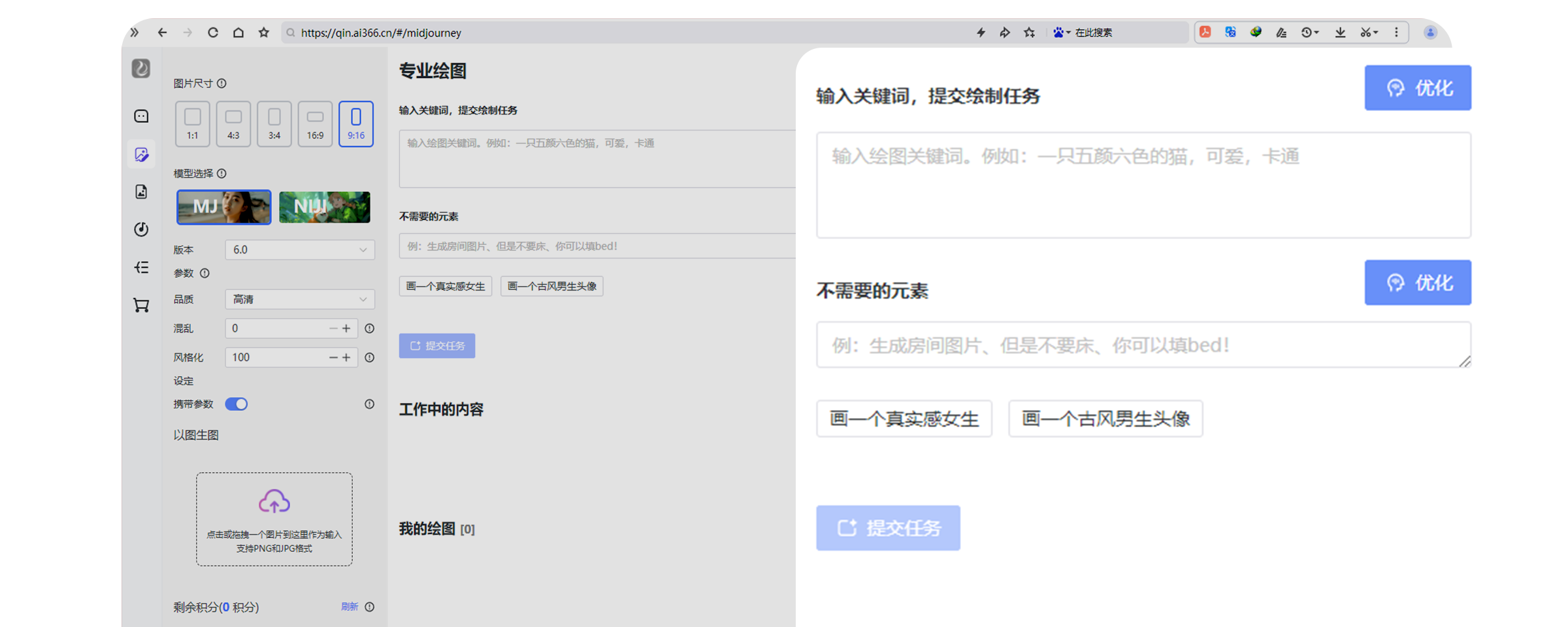This screenshot has height=627, width=1568.
Task: Click the upload cloud icon
Action: pos(274,502)
